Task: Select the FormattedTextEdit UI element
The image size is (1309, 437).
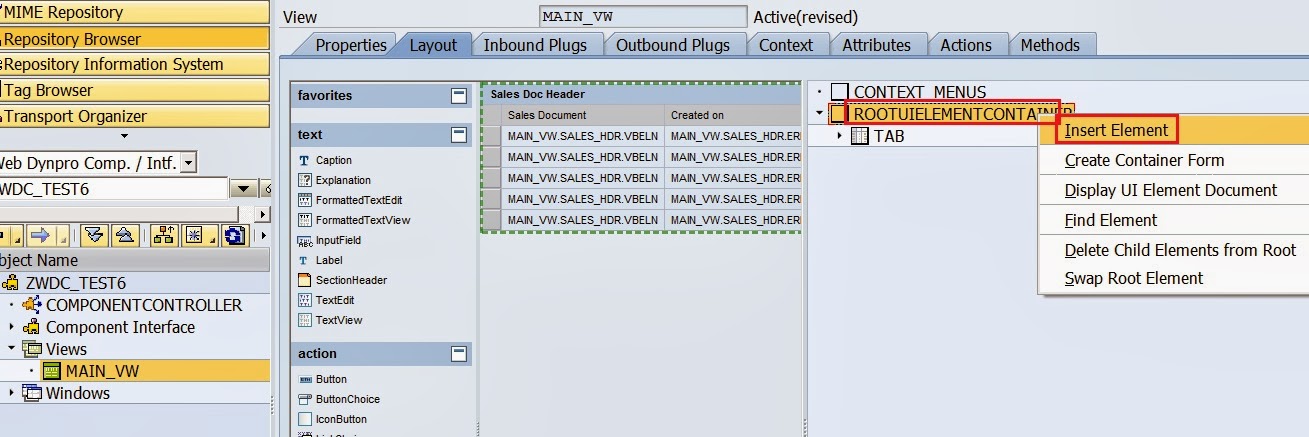Action: [x=359, y=200]
